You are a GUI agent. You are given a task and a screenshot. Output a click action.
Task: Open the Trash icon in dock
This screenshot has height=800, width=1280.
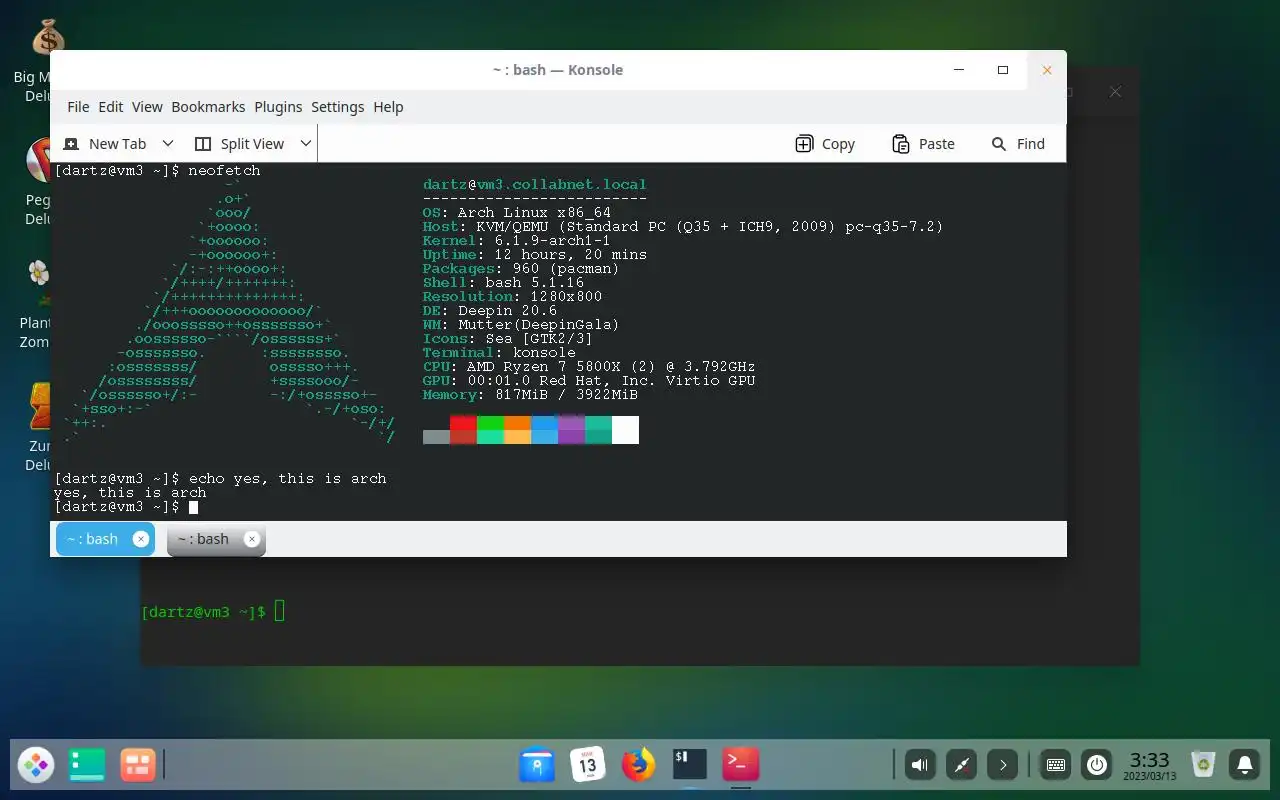point(1204,766)
